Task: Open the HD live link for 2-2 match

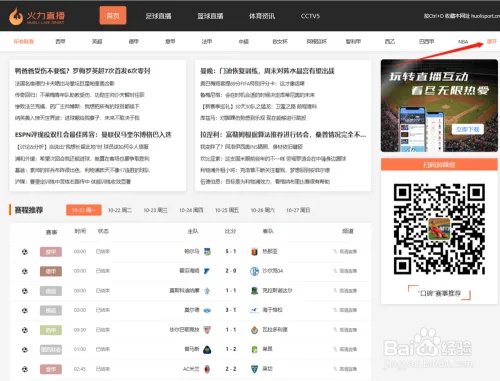Action: click(x=345, y=369)
